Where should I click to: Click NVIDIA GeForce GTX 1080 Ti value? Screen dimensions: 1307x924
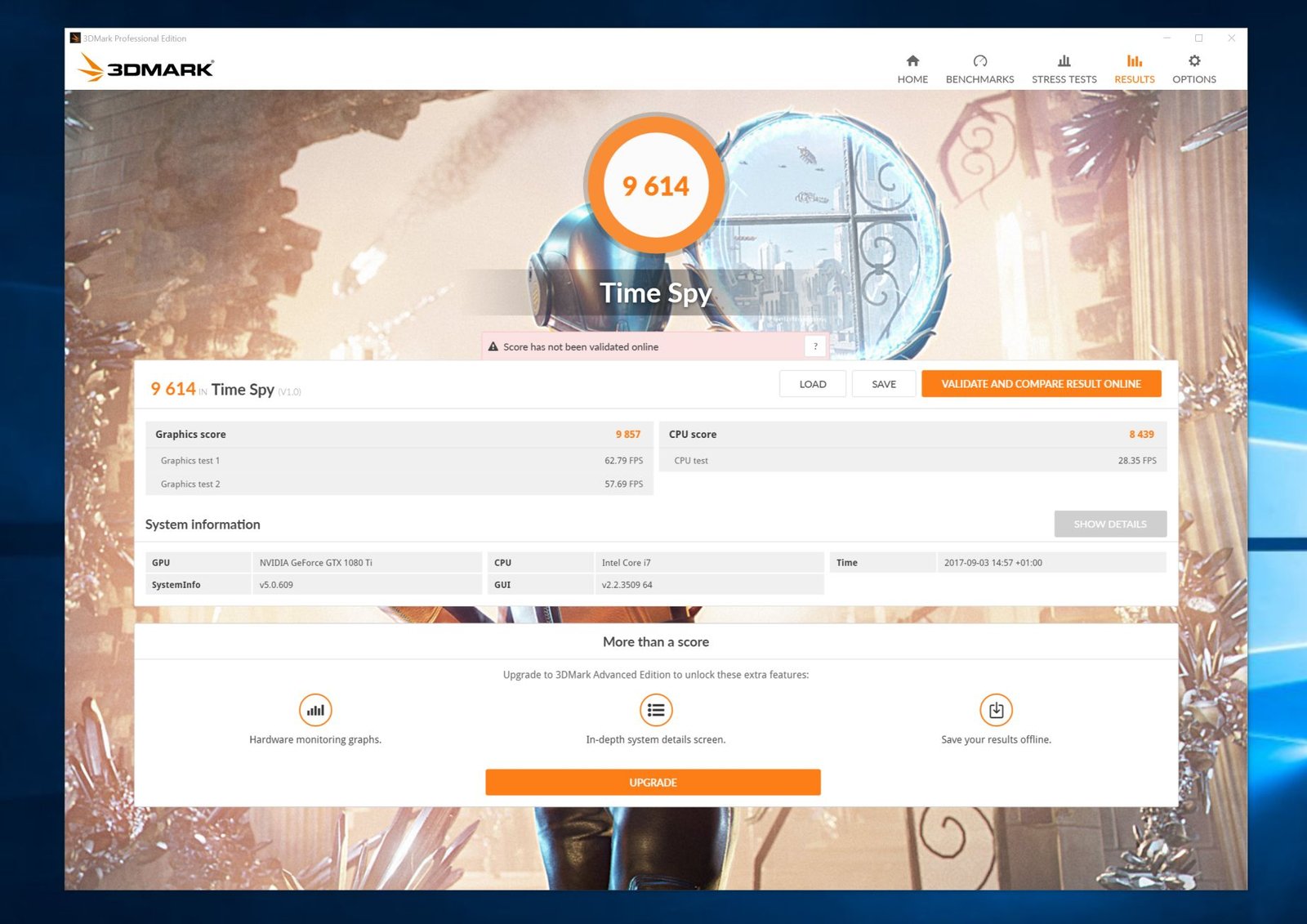(x=316, y=563)
